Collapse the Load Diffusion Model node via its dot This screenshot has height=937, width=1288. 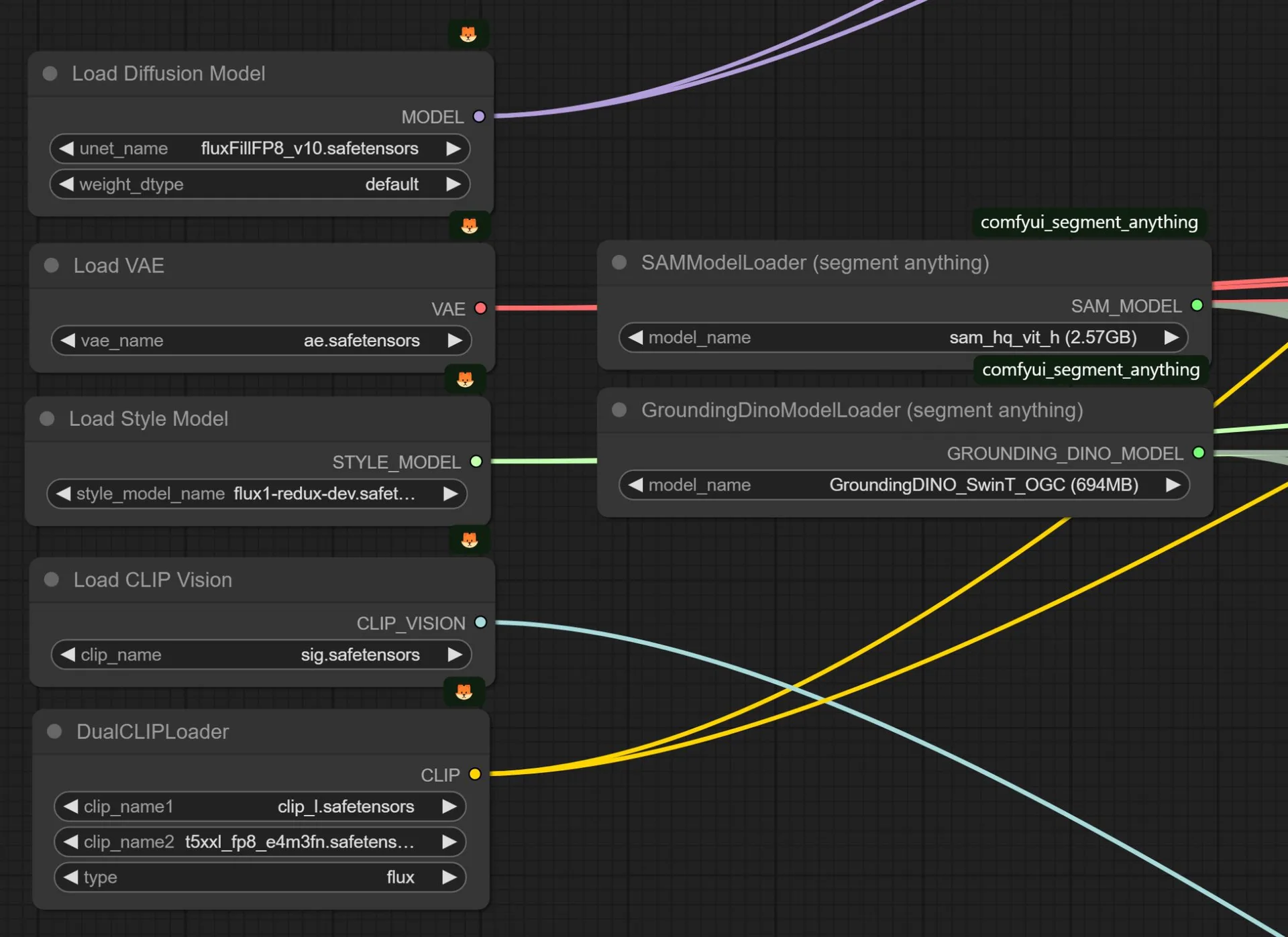50,74
